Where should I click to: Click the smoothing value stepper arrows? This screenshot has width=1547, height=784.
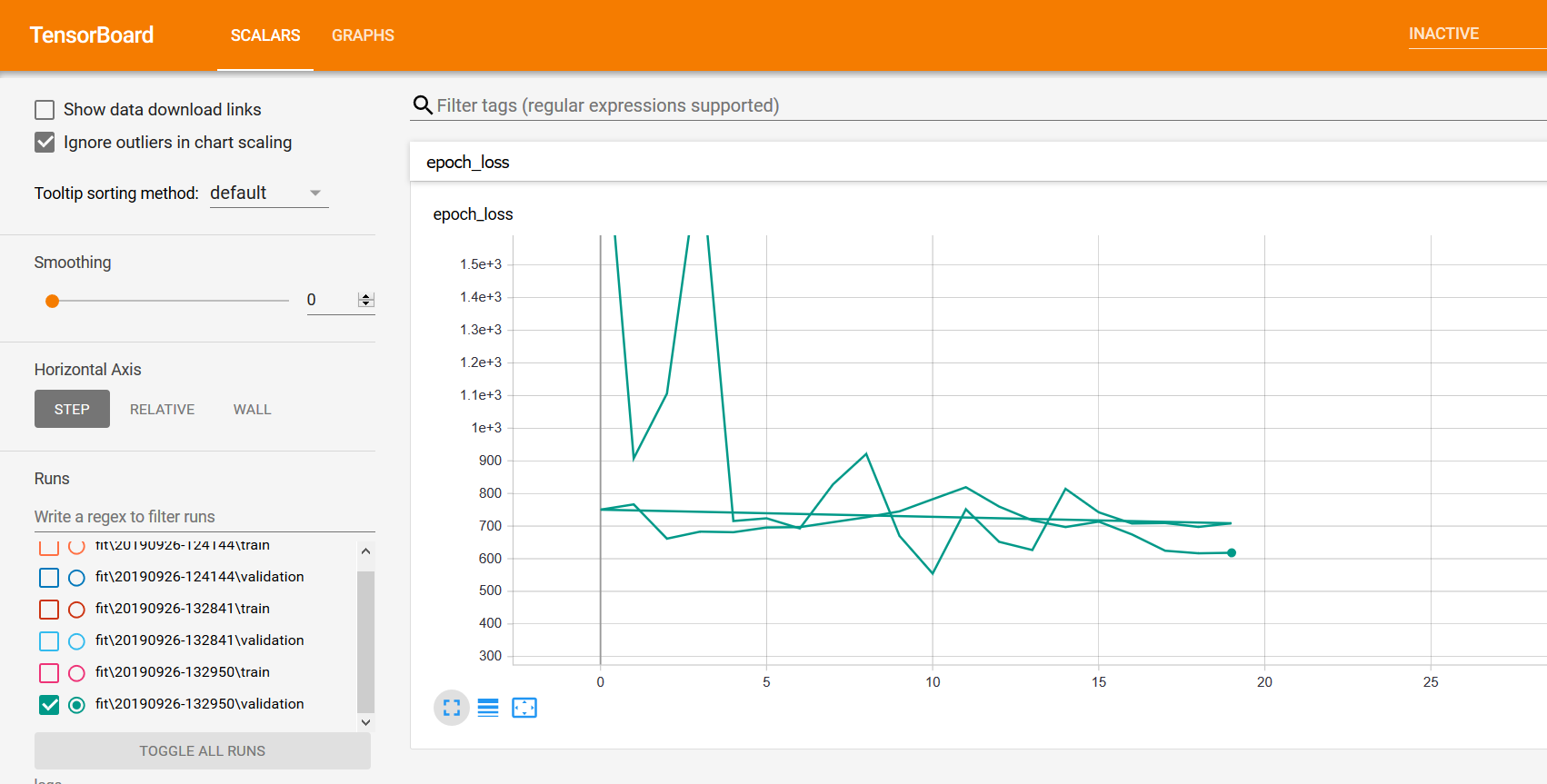click(366, 300)
